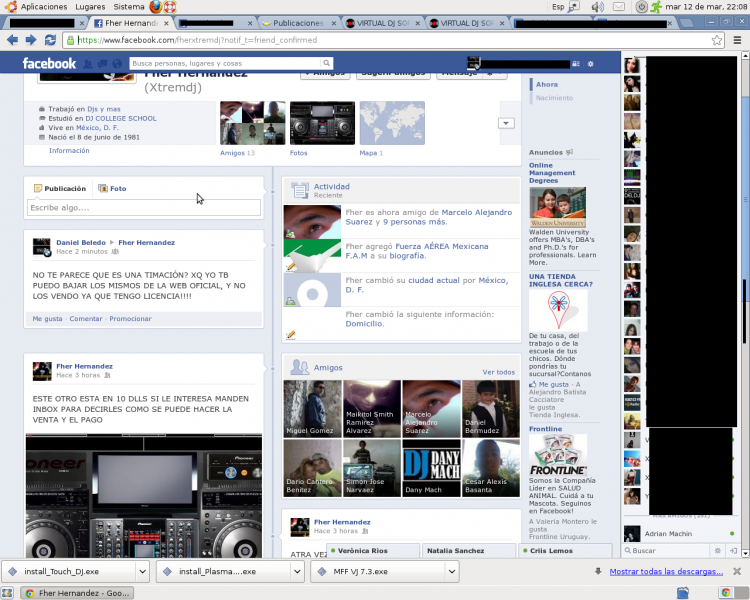Open the Información link
The image size is (750, 600).
pos(69,151)
